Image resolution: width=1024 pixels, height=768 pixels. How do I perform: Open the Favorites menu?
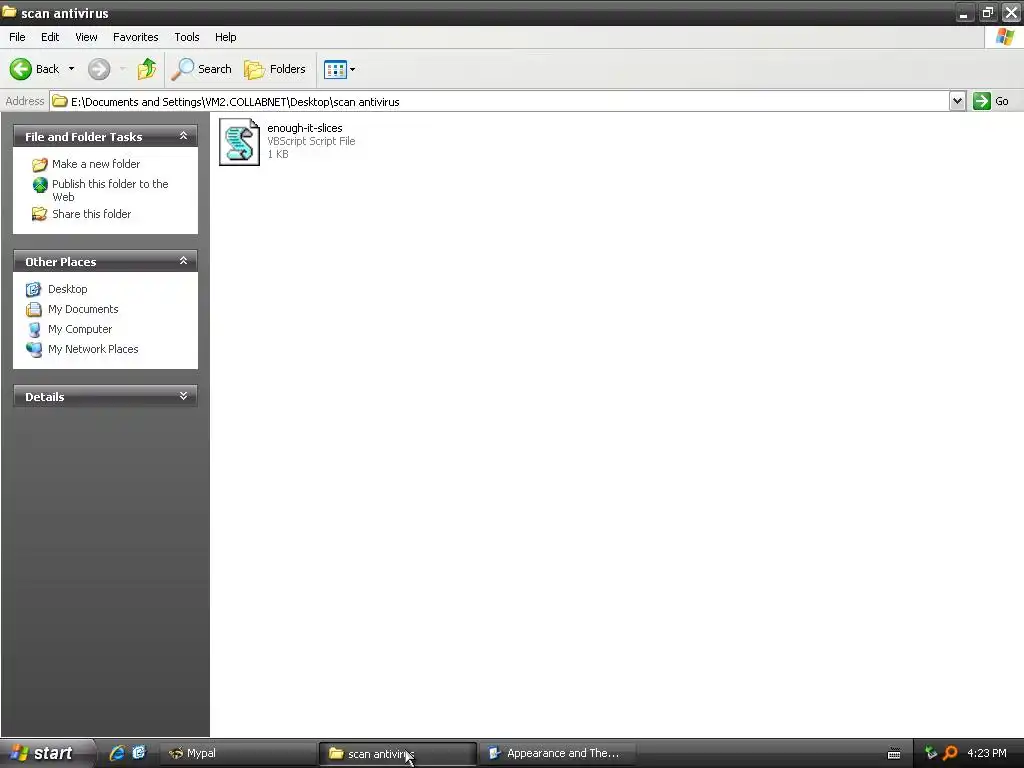point(135,37)
